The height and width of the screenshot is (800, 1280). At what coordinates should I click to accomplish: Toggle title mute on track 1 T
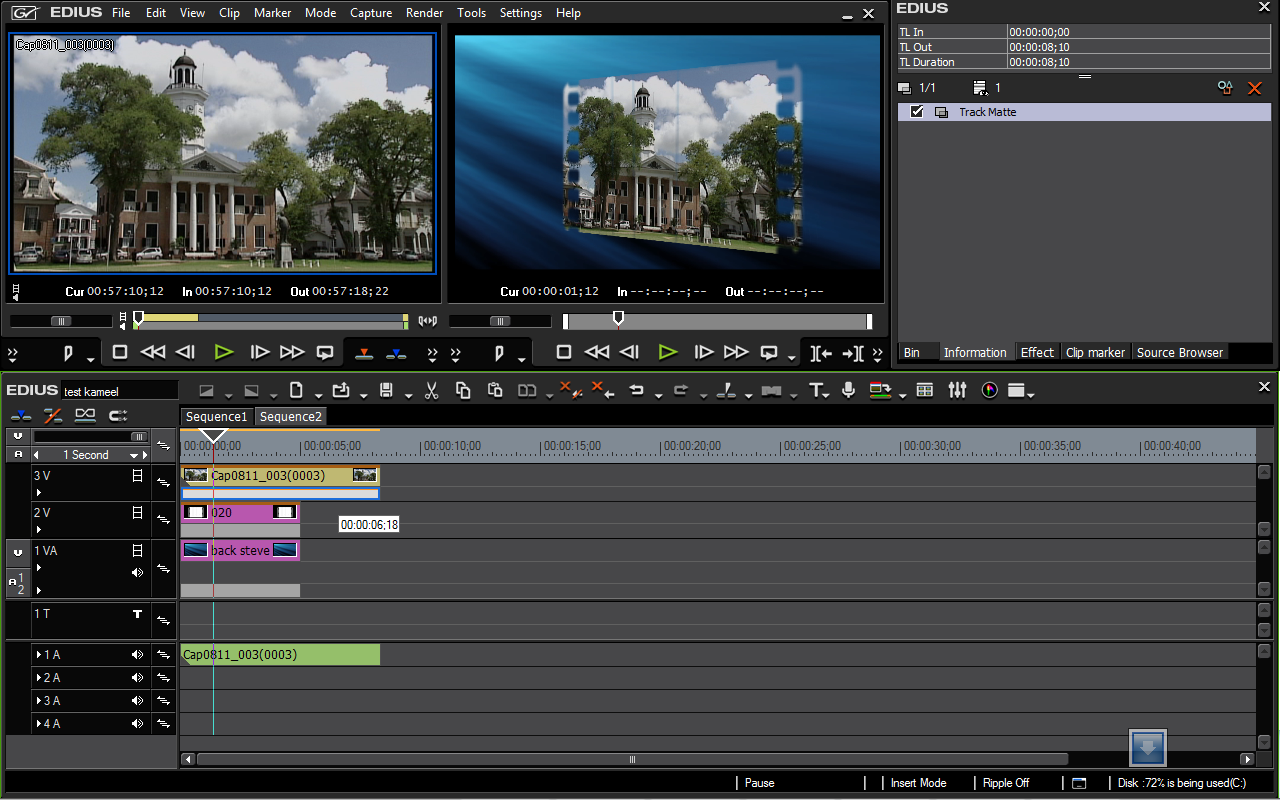[x=138, y=614]
